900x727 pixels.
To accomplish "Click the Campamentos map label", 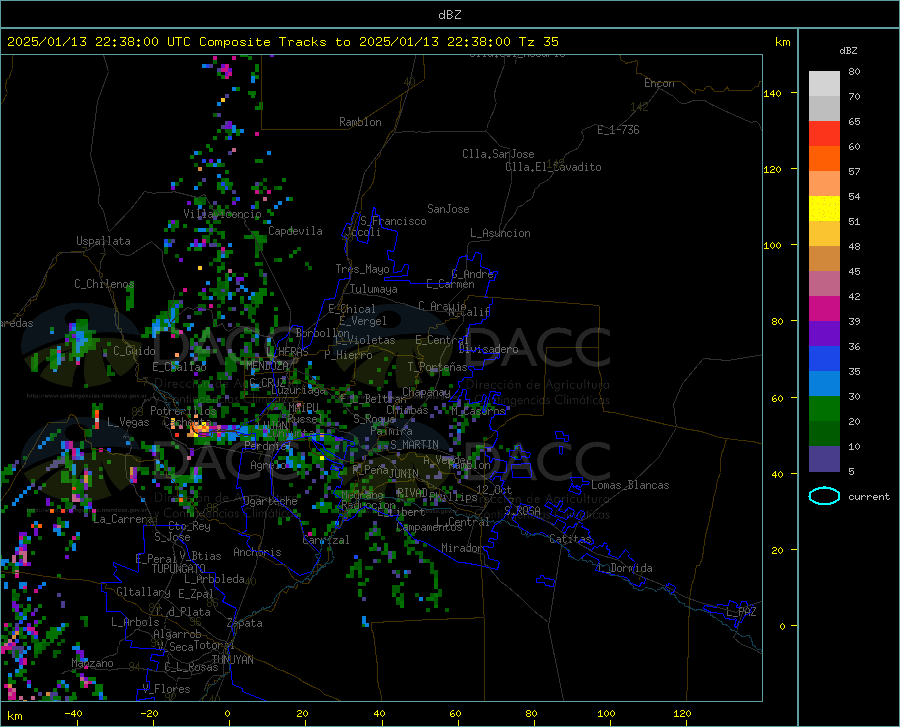I will click(429, 527).
